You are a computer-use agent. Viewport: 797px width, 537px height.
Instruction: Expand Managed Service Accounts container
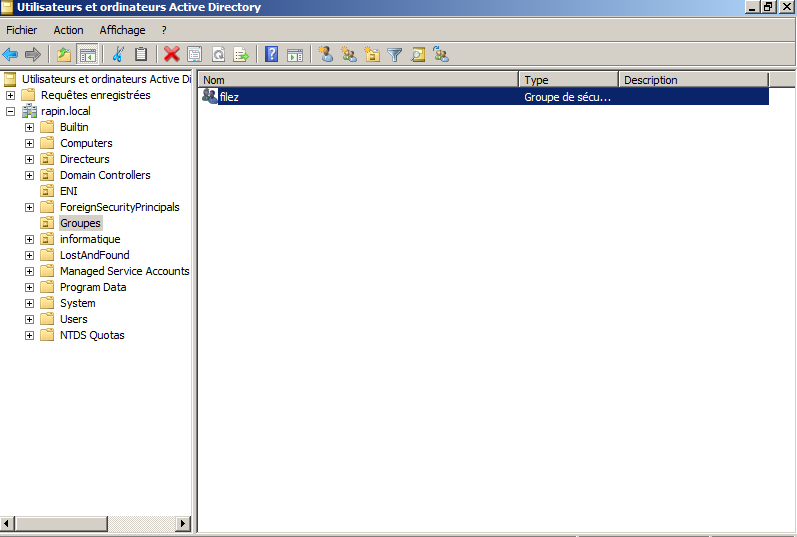coord(29,272)
